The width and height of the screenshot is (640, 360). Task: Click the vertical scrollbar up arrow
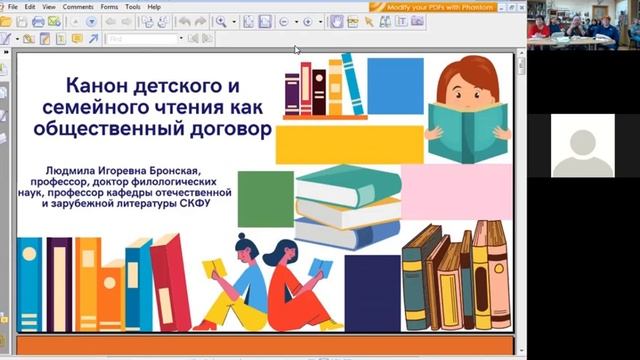(521, 53)
